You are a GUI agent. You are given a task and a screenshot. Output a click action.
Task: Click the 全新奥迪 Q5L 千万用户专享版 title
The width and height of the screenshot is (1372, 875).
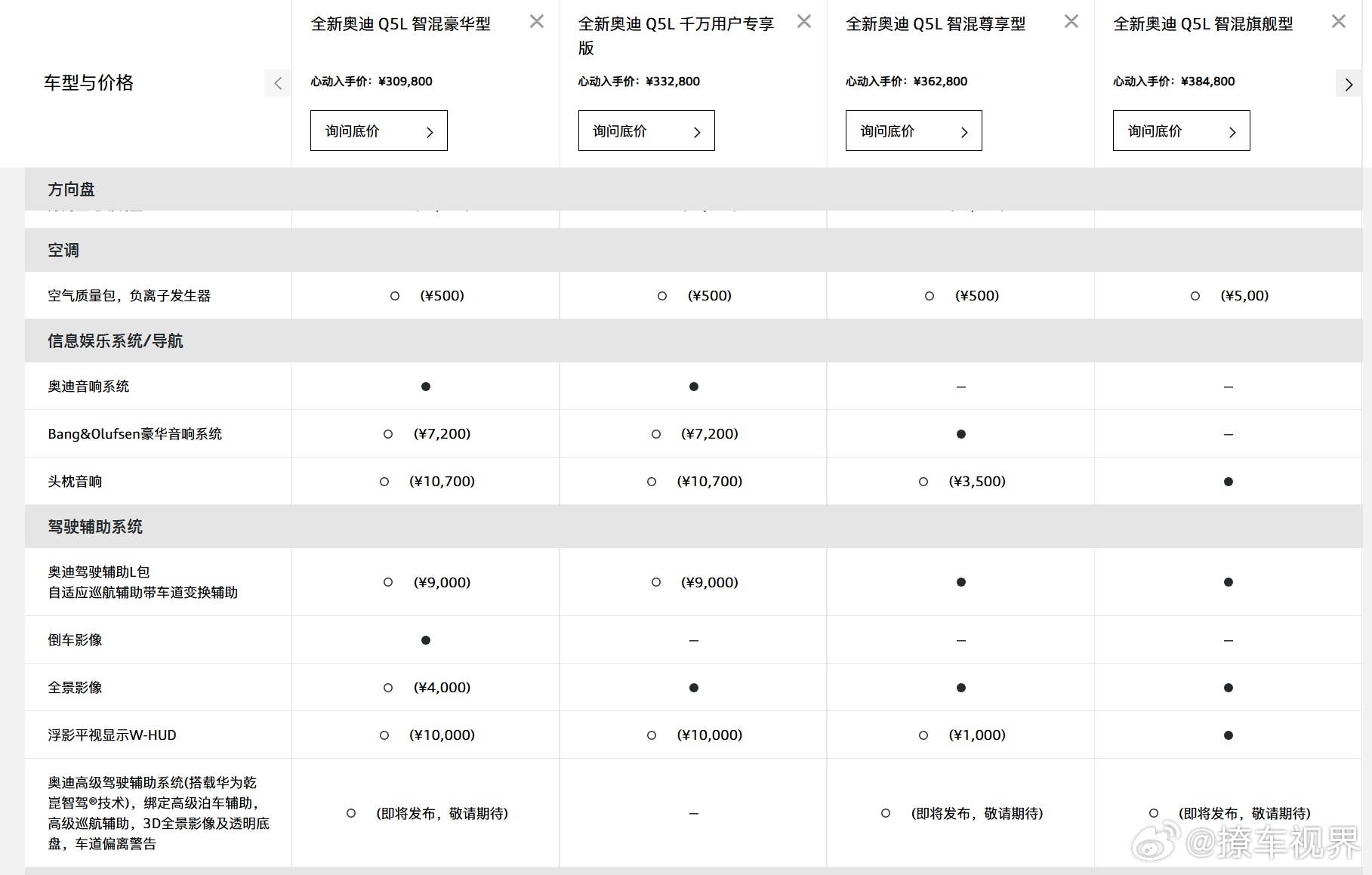coord(677,35)
